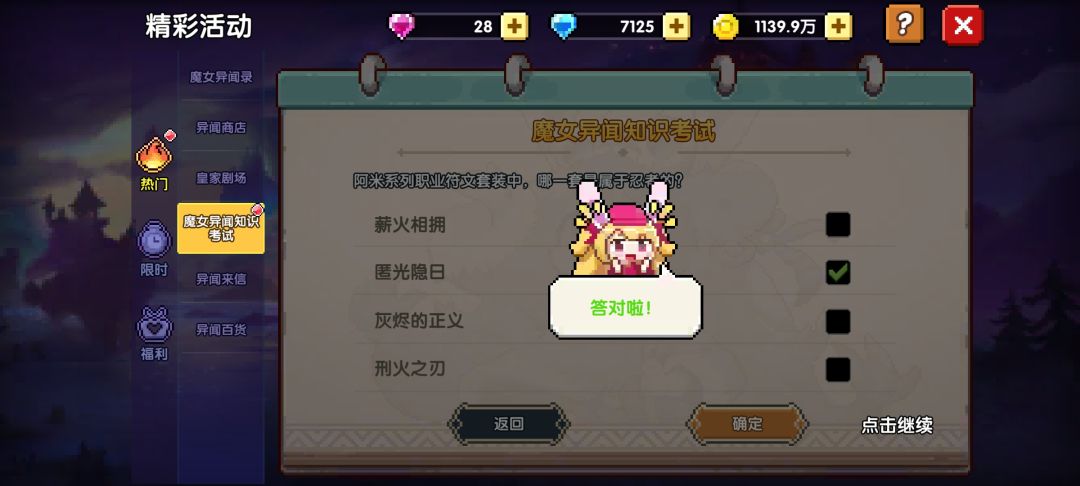
Task: Go to the 异闻来信 tab
Action: pyautogui.click(x=221, y=279)
